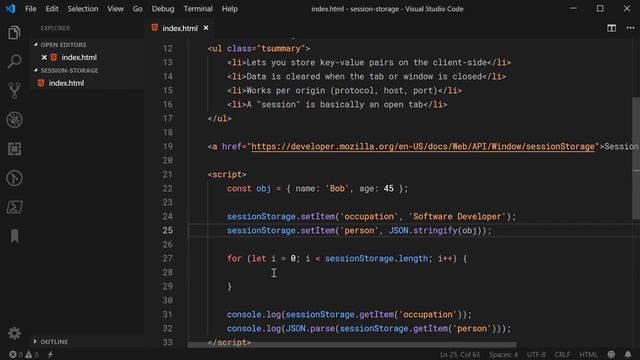
Task: Open the View menu
Action: click(116, 9)
